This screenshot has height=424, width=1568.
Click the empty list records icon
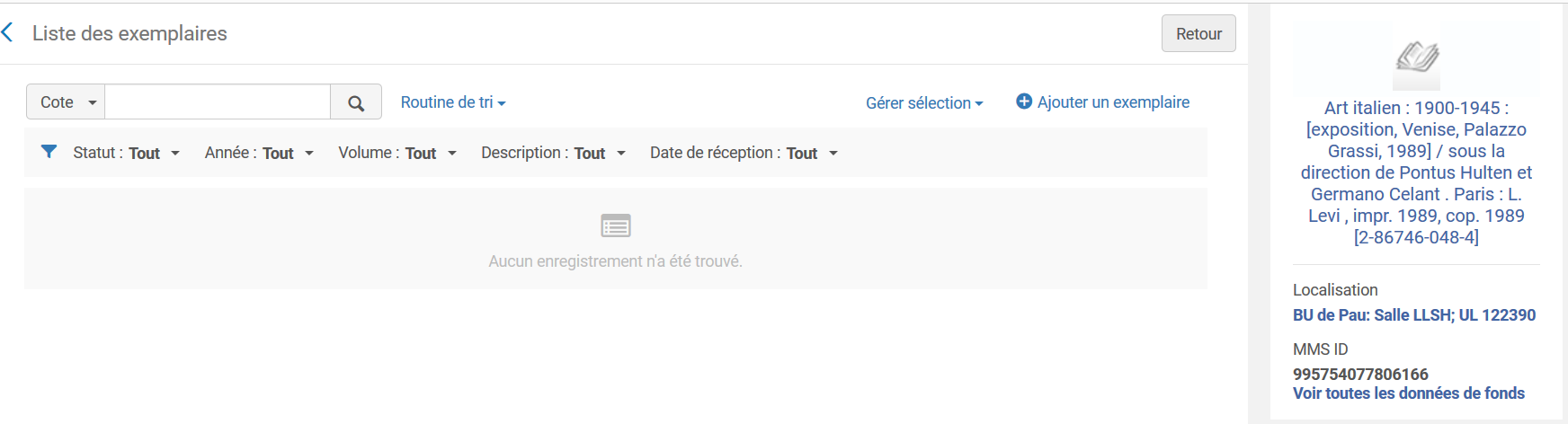click(616, 225)
